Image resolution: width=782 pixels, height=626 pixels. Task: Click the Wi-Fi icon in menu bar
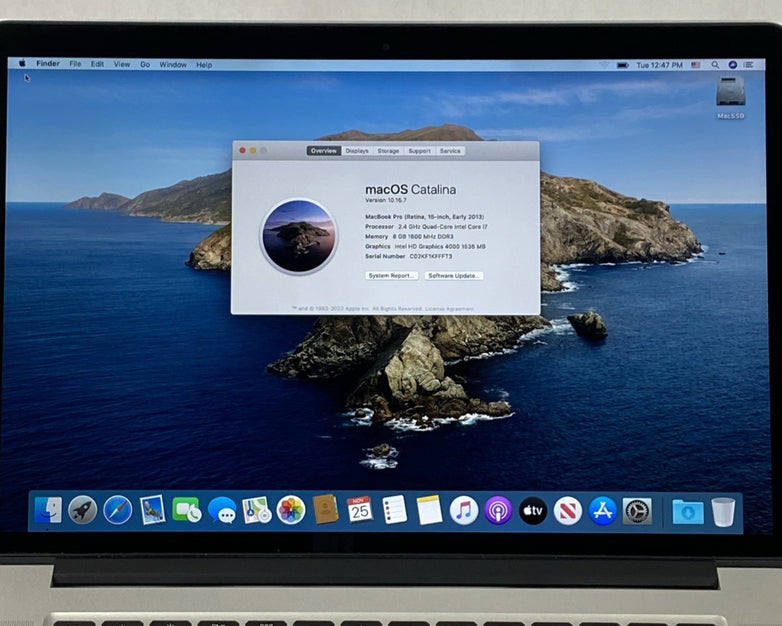pos(604,65)
